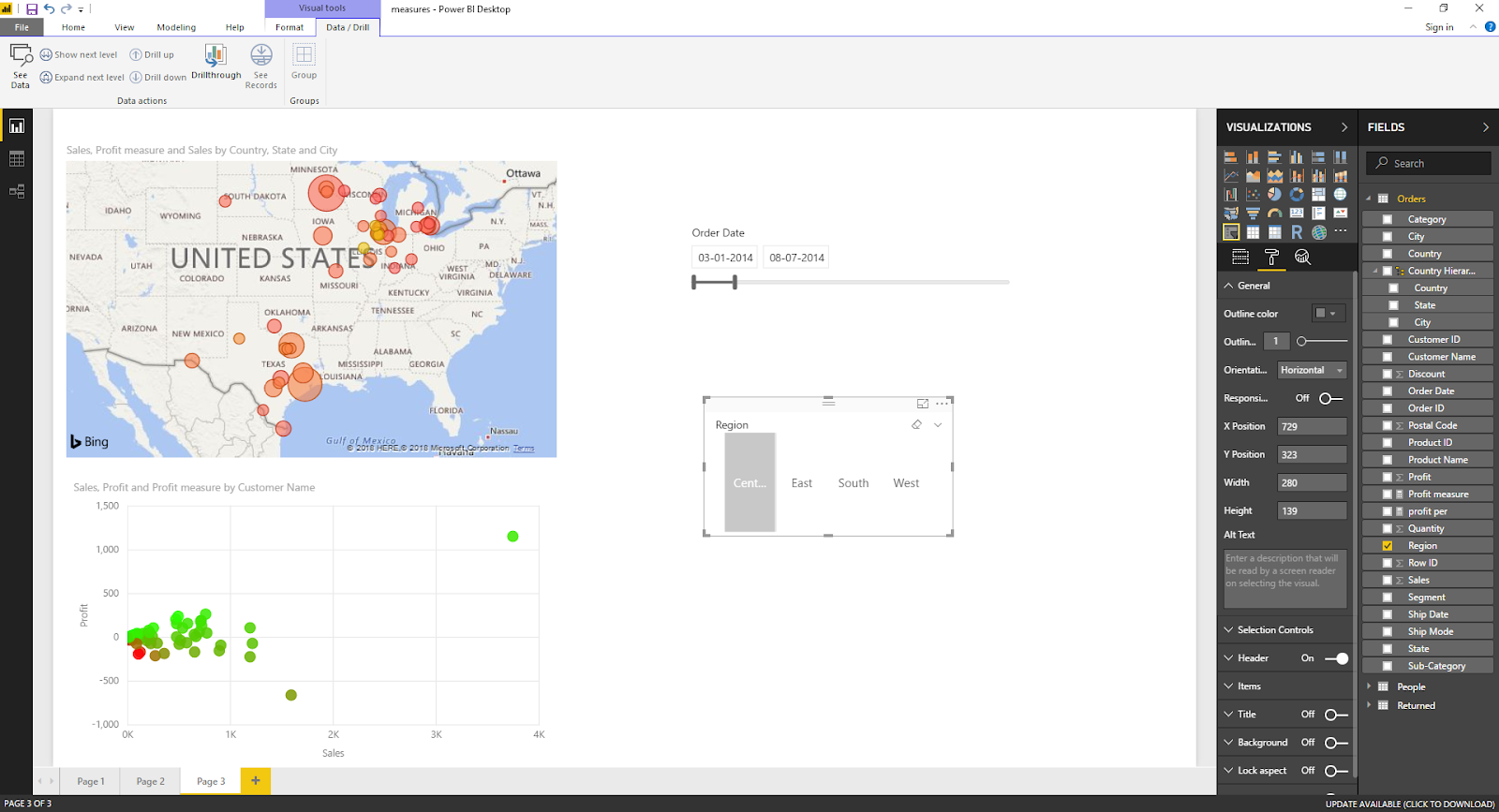
Task: Select the pie chart visualization
Action: (x=1274, y=195)
